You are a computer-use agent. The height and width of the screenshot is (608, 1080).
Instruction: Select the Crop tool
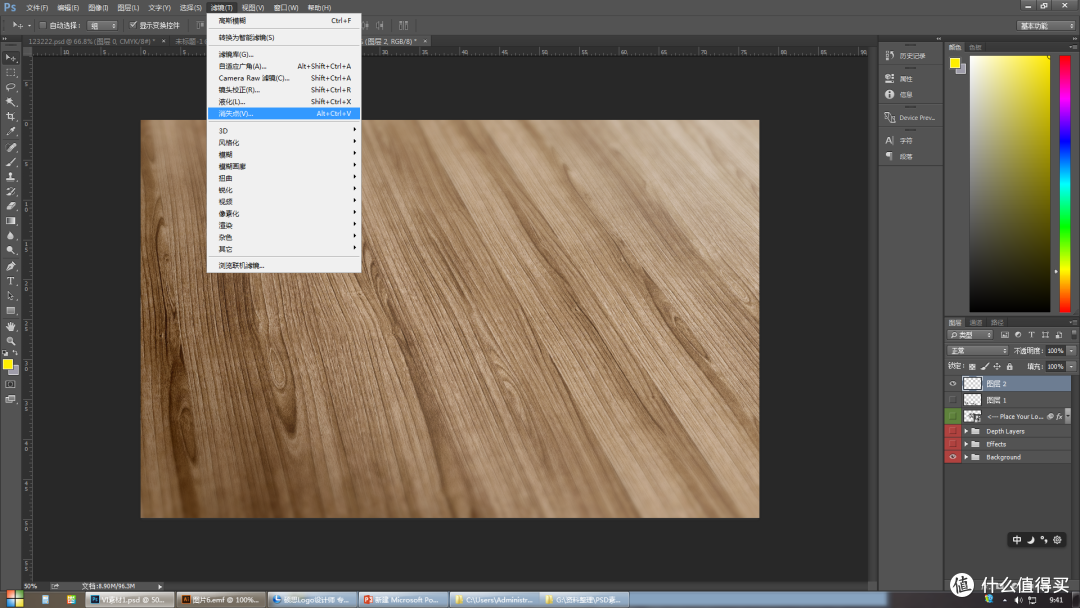coord(10,116)
